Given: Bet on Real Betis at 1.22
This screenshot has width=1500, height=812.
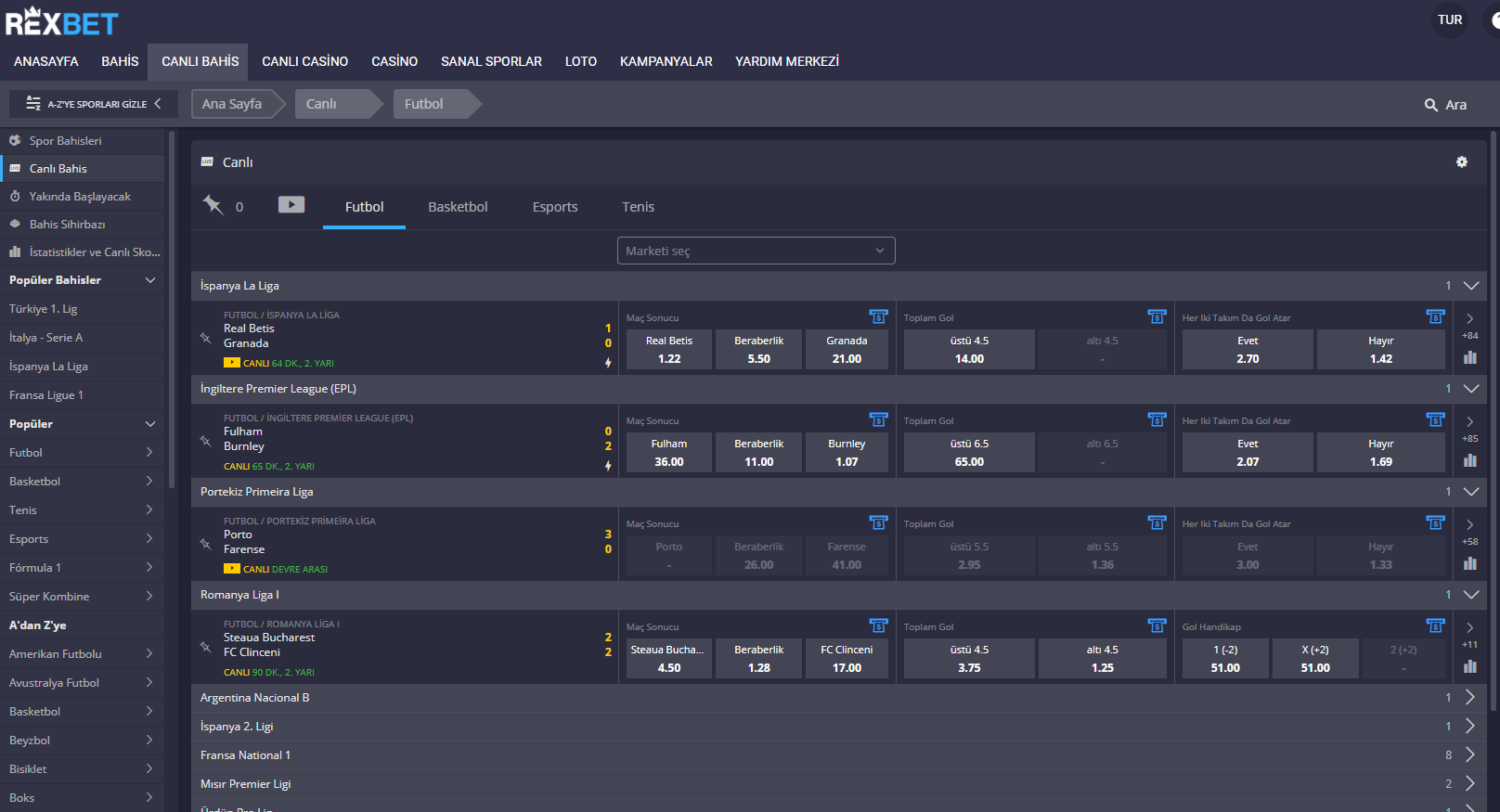Looking at the screenshot, I should 669,350.
